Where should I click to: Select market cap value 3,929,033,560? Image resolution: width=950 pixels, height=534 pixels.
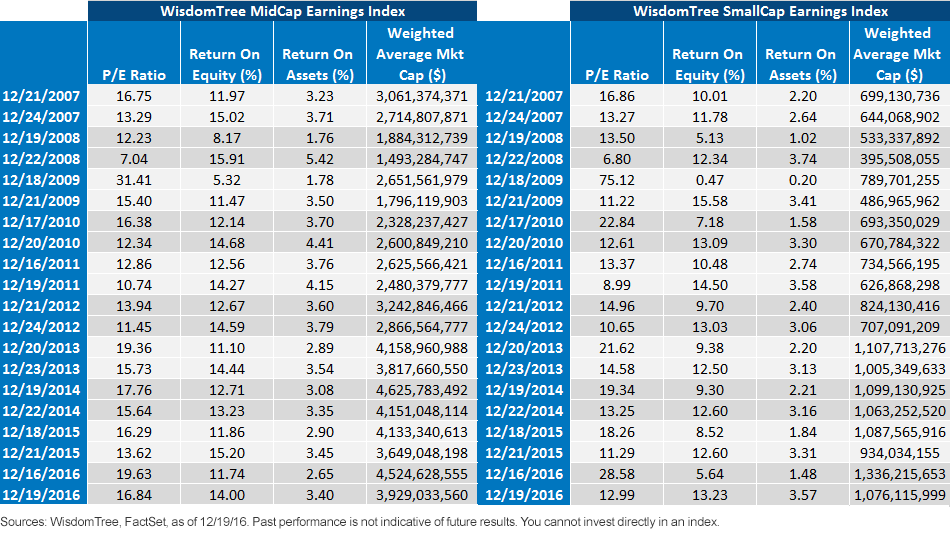(422, 495)
